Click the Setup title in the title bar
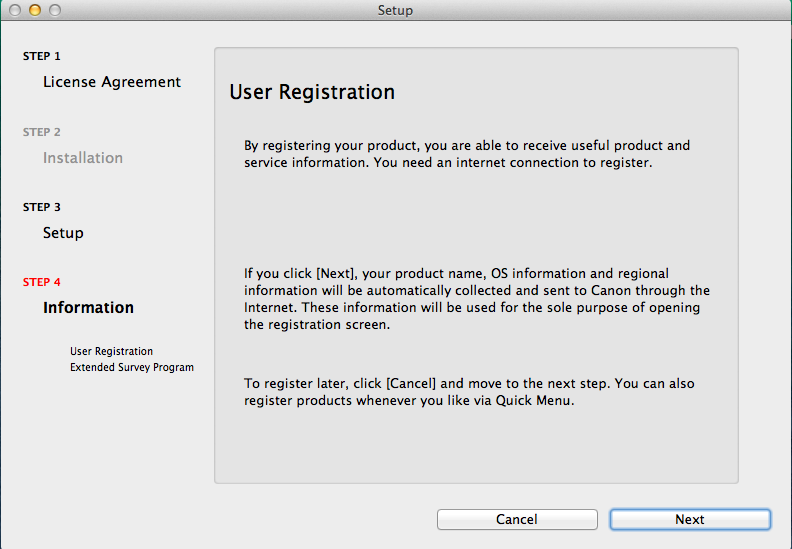Screen dimensions: 792x549 coord(395,10)
